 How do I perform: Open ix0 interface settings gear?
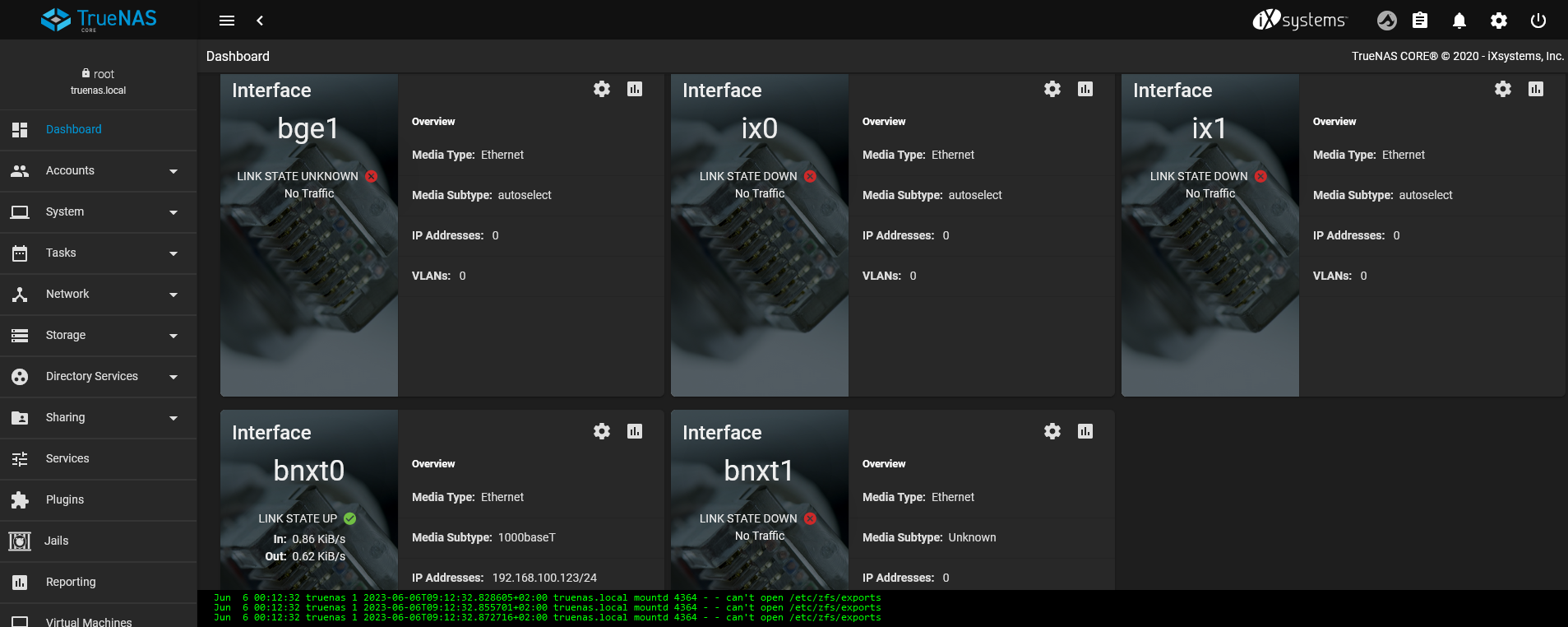(x=1052, y=89)
